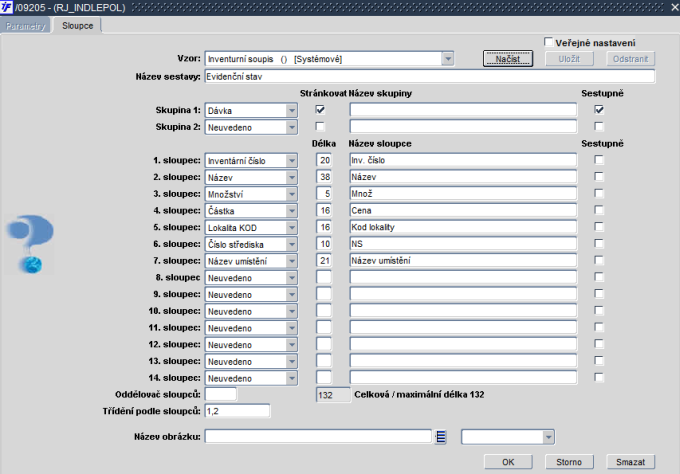Click the Délka field for 8. sloupec
Screen dimensions: 680x474
point(324,277)
